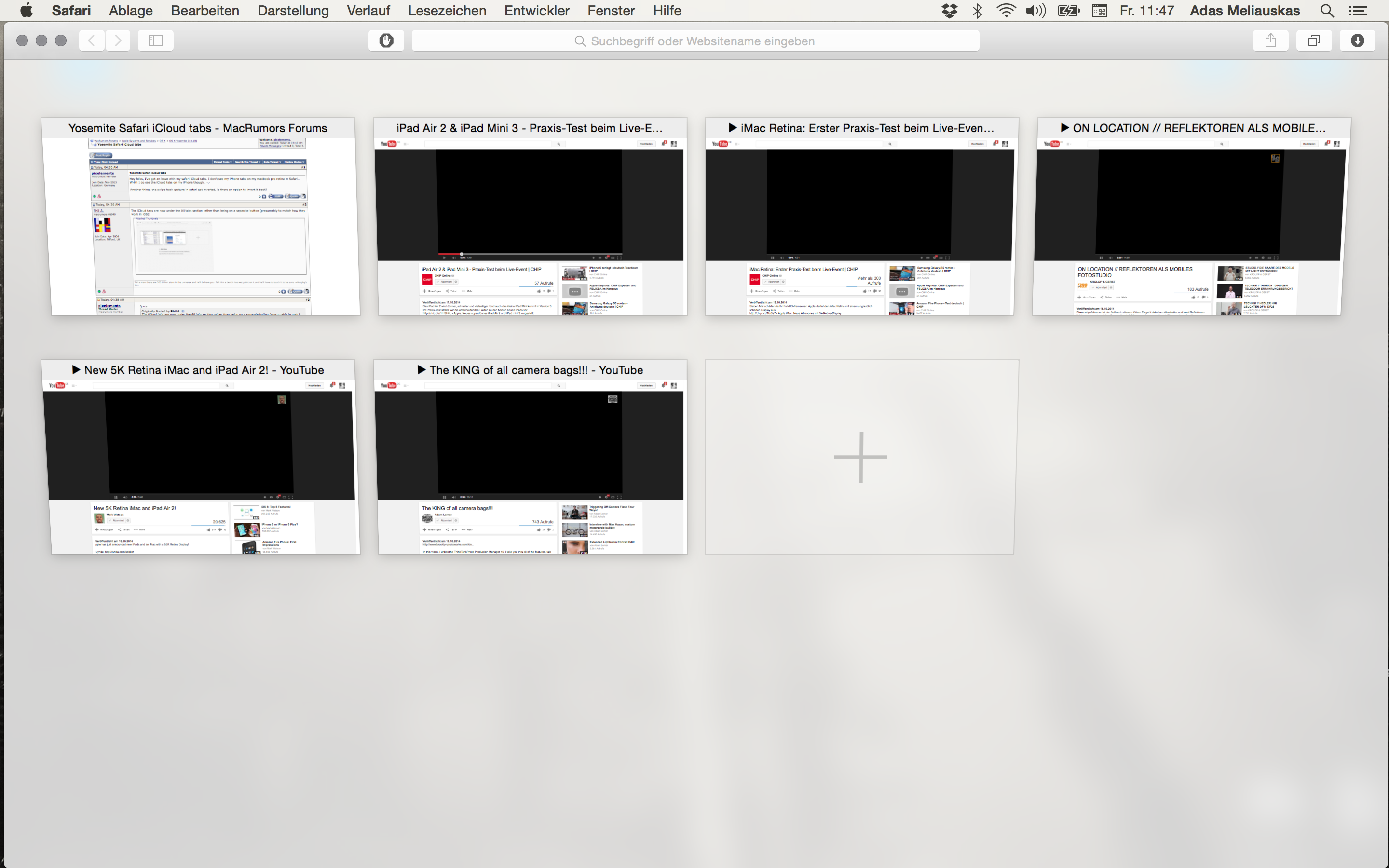Click the plus tile to add new tab
This screenshot has height=868, width=1389.
coord(860,457)
